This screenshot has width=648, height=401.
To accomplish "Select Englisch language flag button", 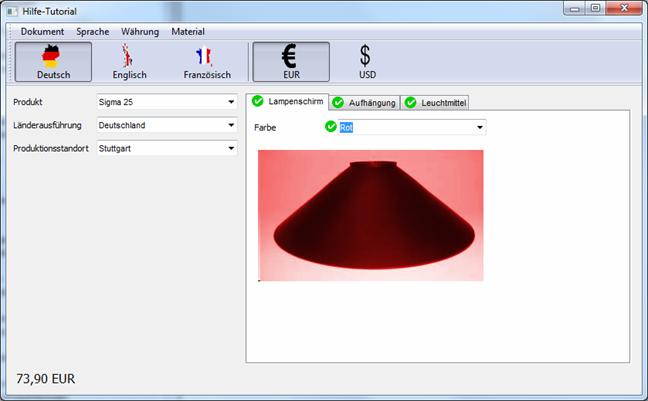I will (x=129, y=62).
